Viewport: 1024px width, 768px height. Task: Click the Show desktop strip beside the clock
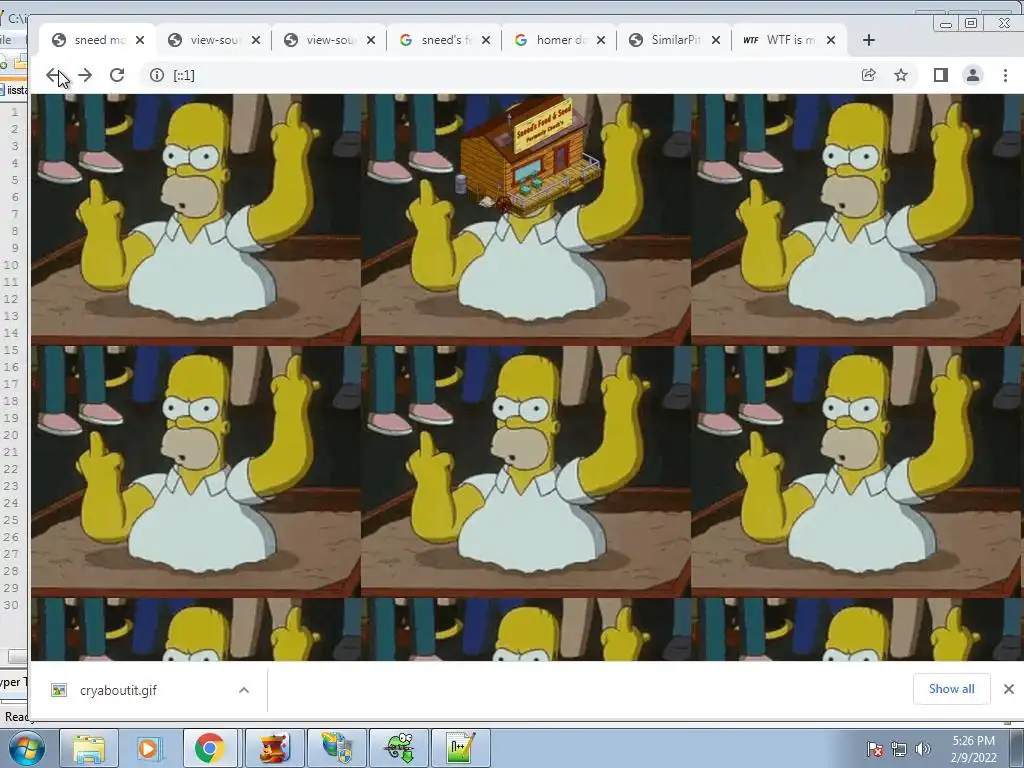(1017, 749)
